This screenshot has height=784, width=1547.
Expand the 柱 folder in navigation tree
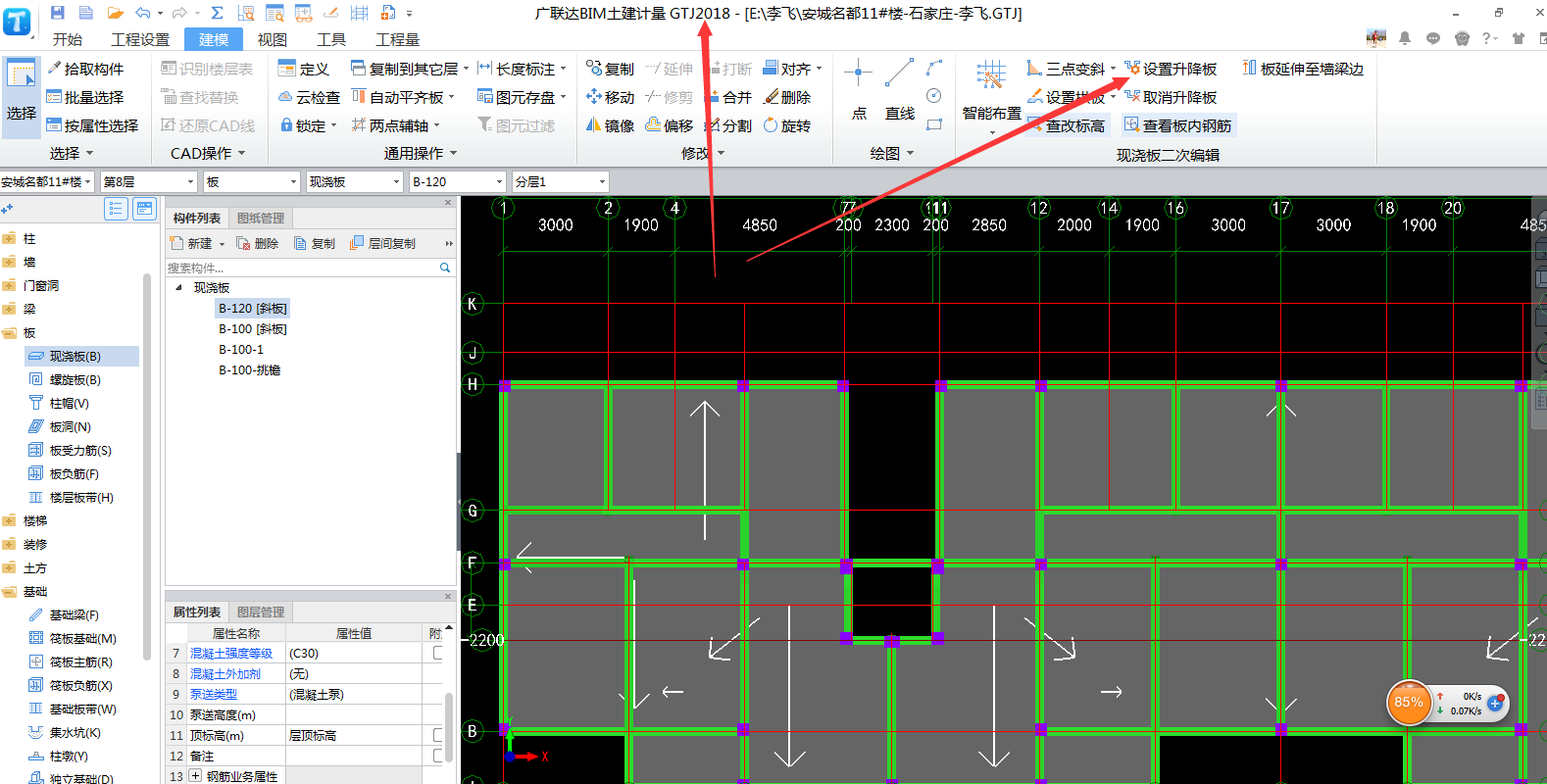tap(9, 239)
